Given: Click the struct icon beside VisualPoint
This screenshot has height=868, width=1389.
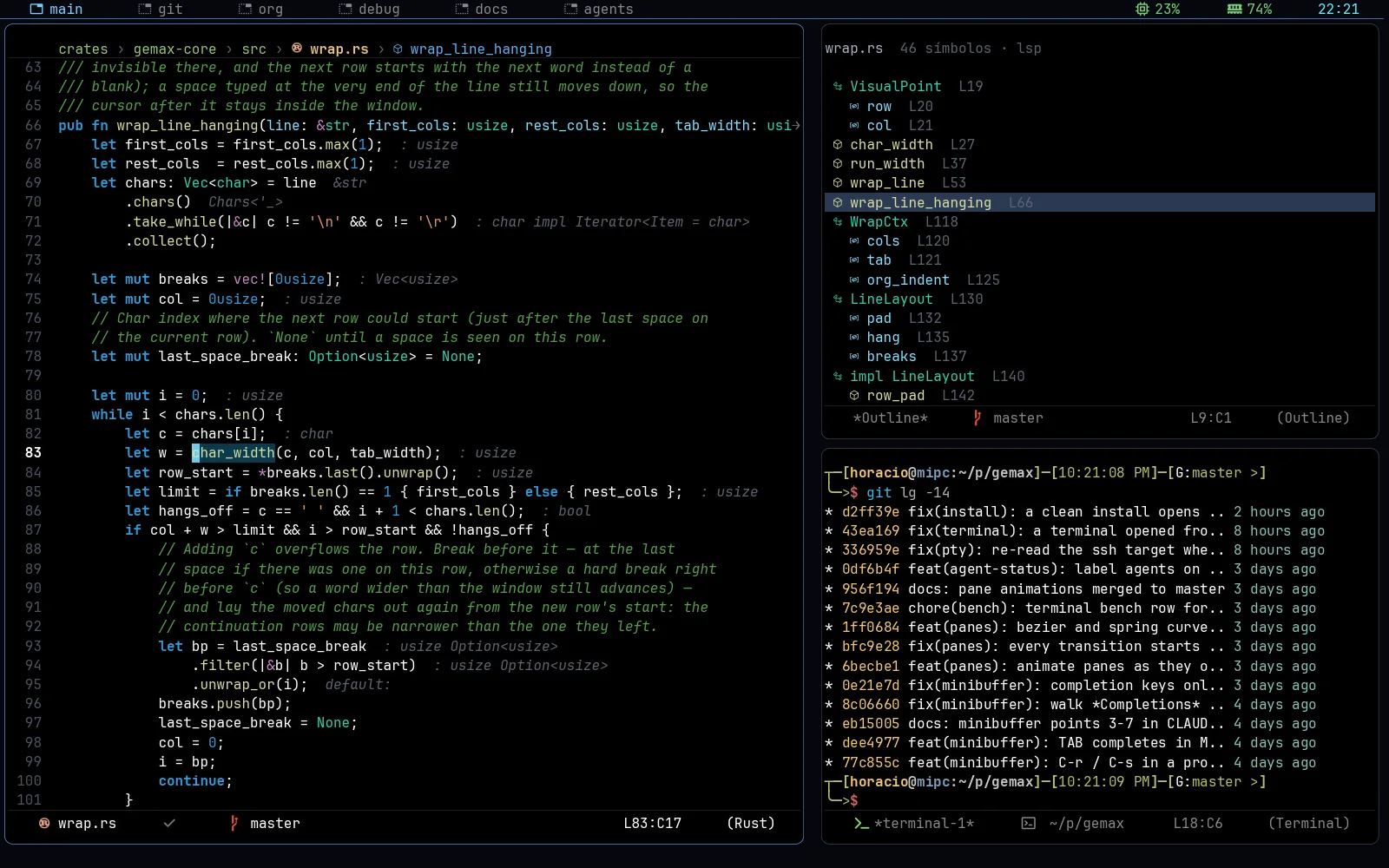Looking at the screenshot, I should click(838, 87).
